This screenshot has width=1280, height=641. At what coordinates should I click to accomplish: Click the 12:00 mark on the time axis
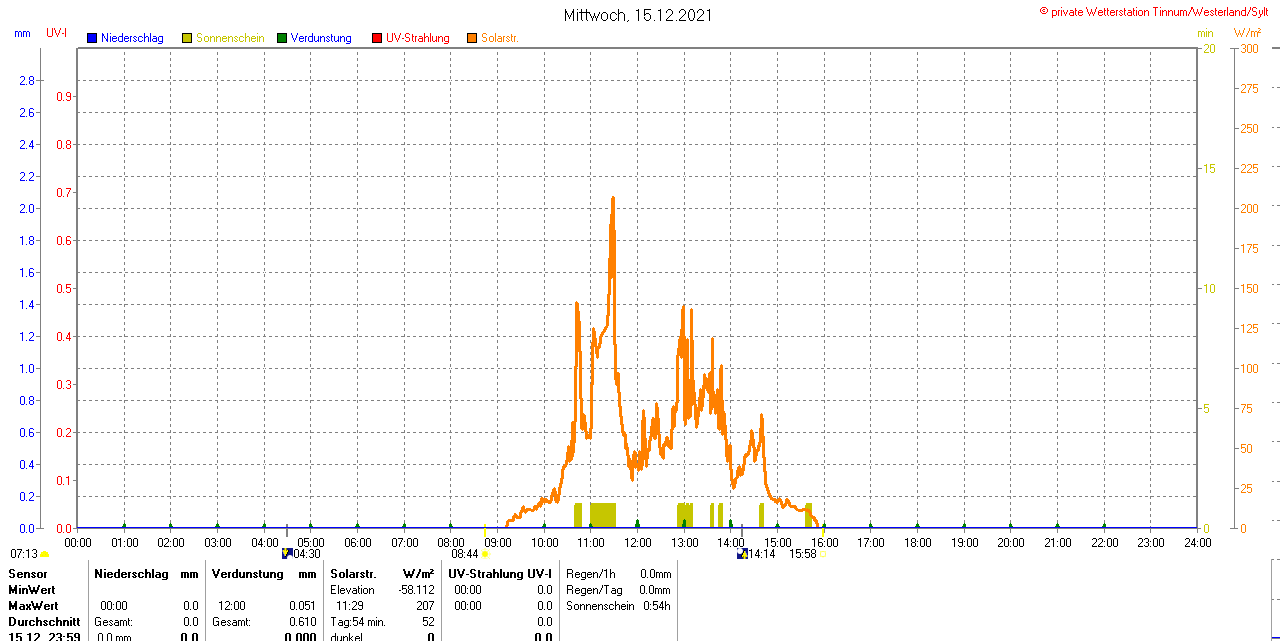(638, 542)
